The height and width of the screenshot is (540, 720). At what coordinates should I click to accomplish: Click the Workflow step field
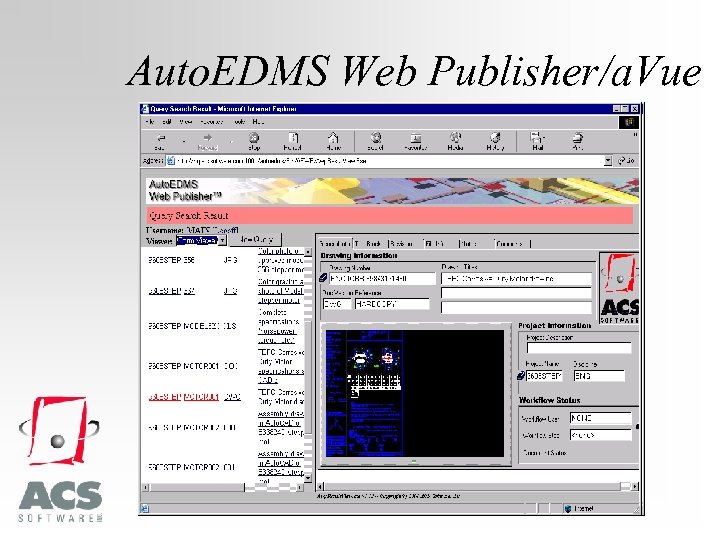601,435
